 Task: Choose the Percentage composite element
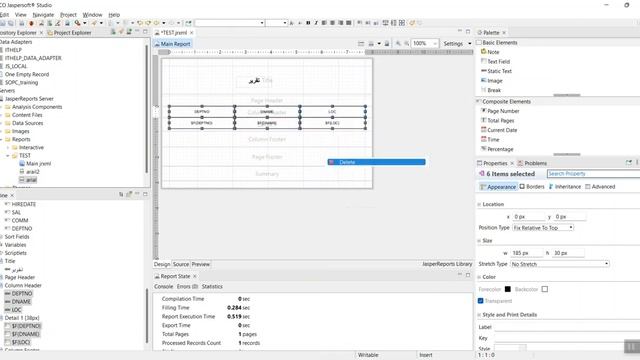(497, 149)
